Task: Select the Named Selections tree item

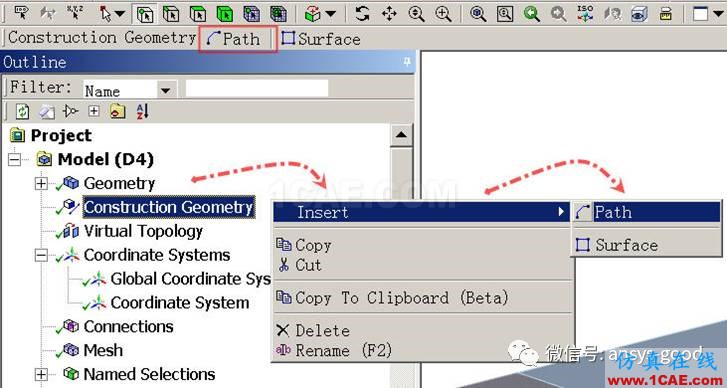Action: click(x=149, y=374)
